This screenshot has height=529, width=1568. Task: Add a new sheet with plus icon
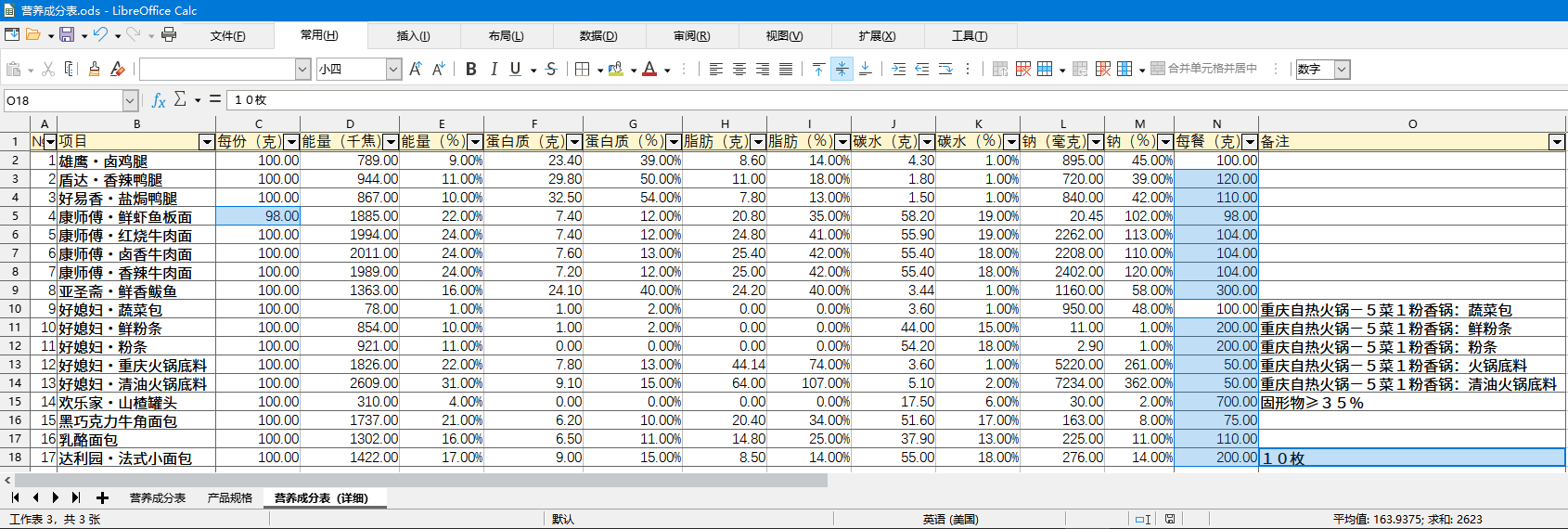(x=103, y=498)
